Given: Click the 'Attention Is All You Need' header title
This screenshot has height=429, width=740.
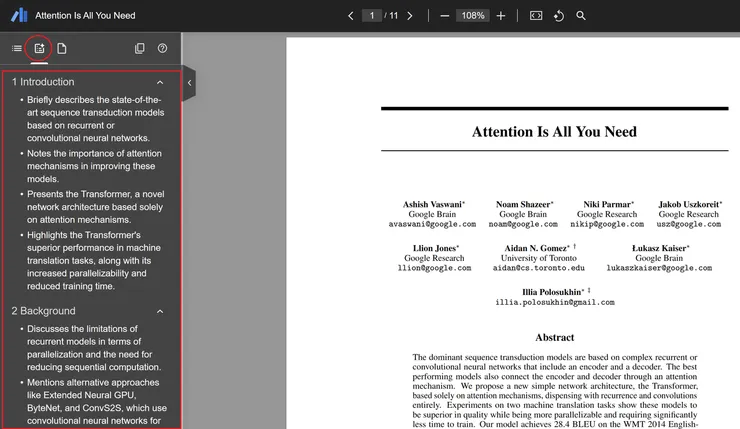Looking at the screenshot, I should tap(85, 16).
